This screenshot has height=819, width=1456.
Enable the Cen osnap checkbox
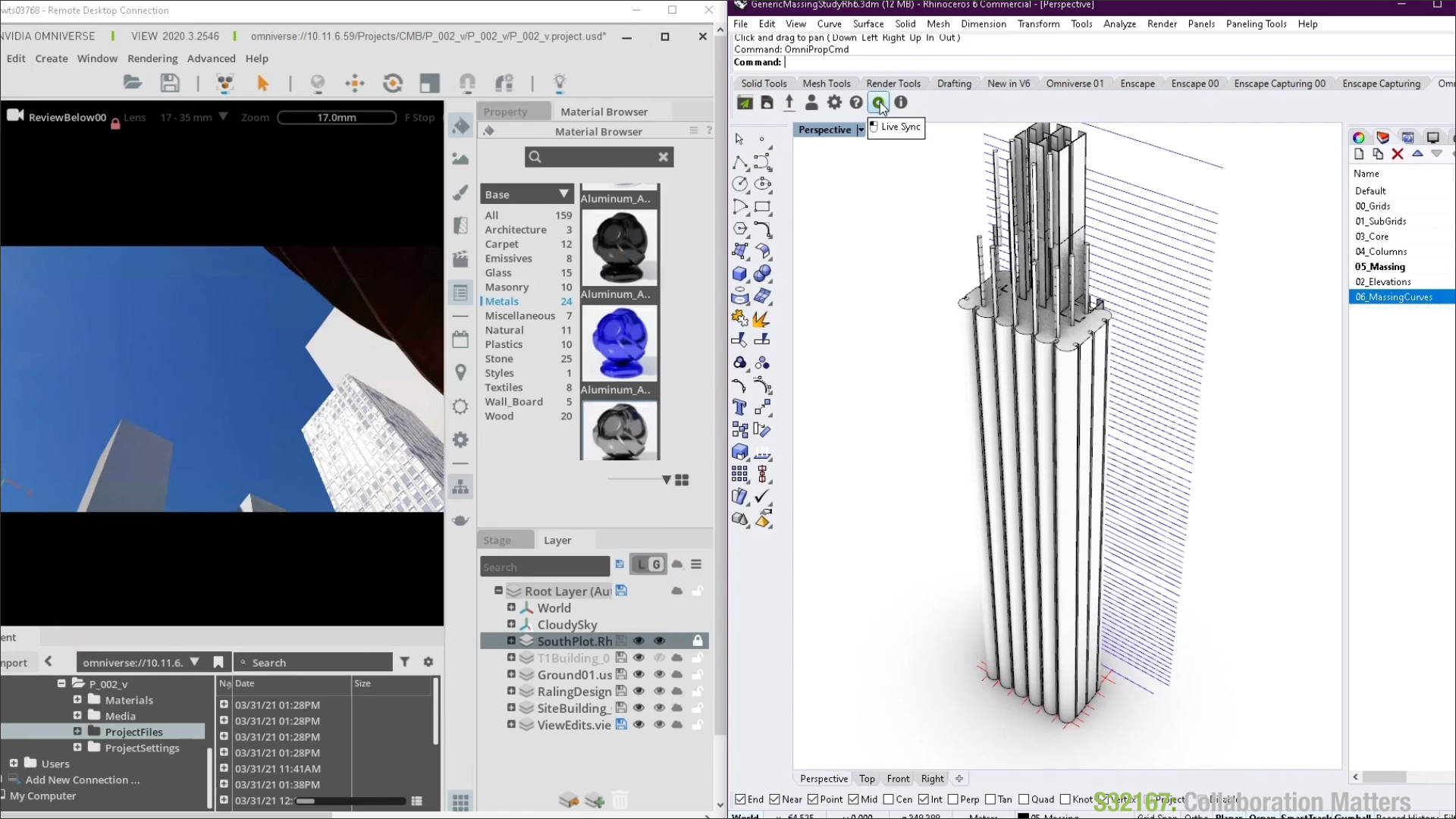(x=889, y=799)
